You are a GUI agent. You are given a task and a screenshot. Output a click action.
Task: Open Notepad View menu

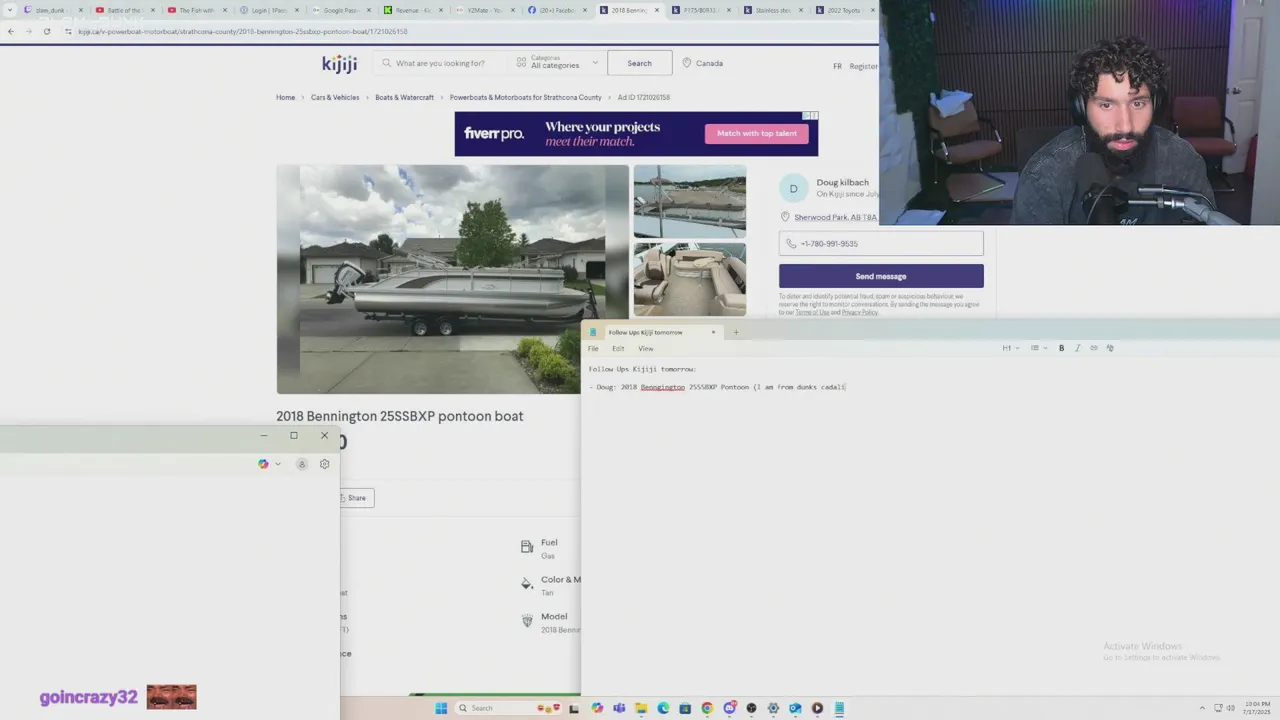(x=646, y=348)
